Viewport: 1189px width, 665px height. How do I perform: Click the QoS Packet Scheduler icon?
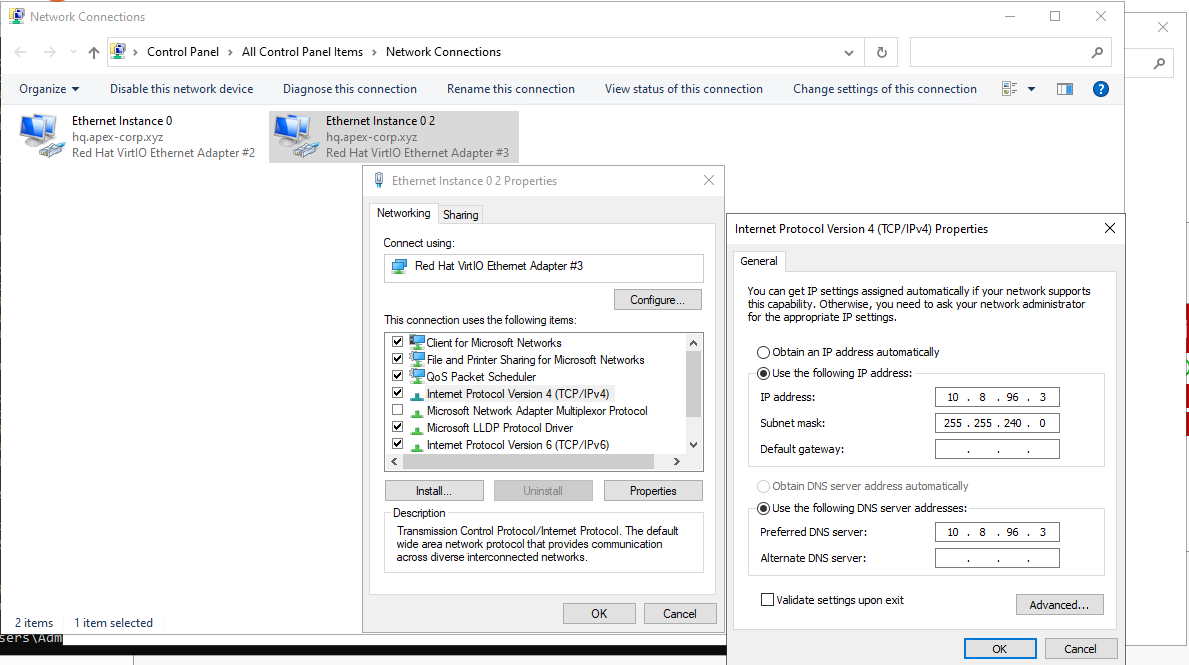(x=416, y=376)
